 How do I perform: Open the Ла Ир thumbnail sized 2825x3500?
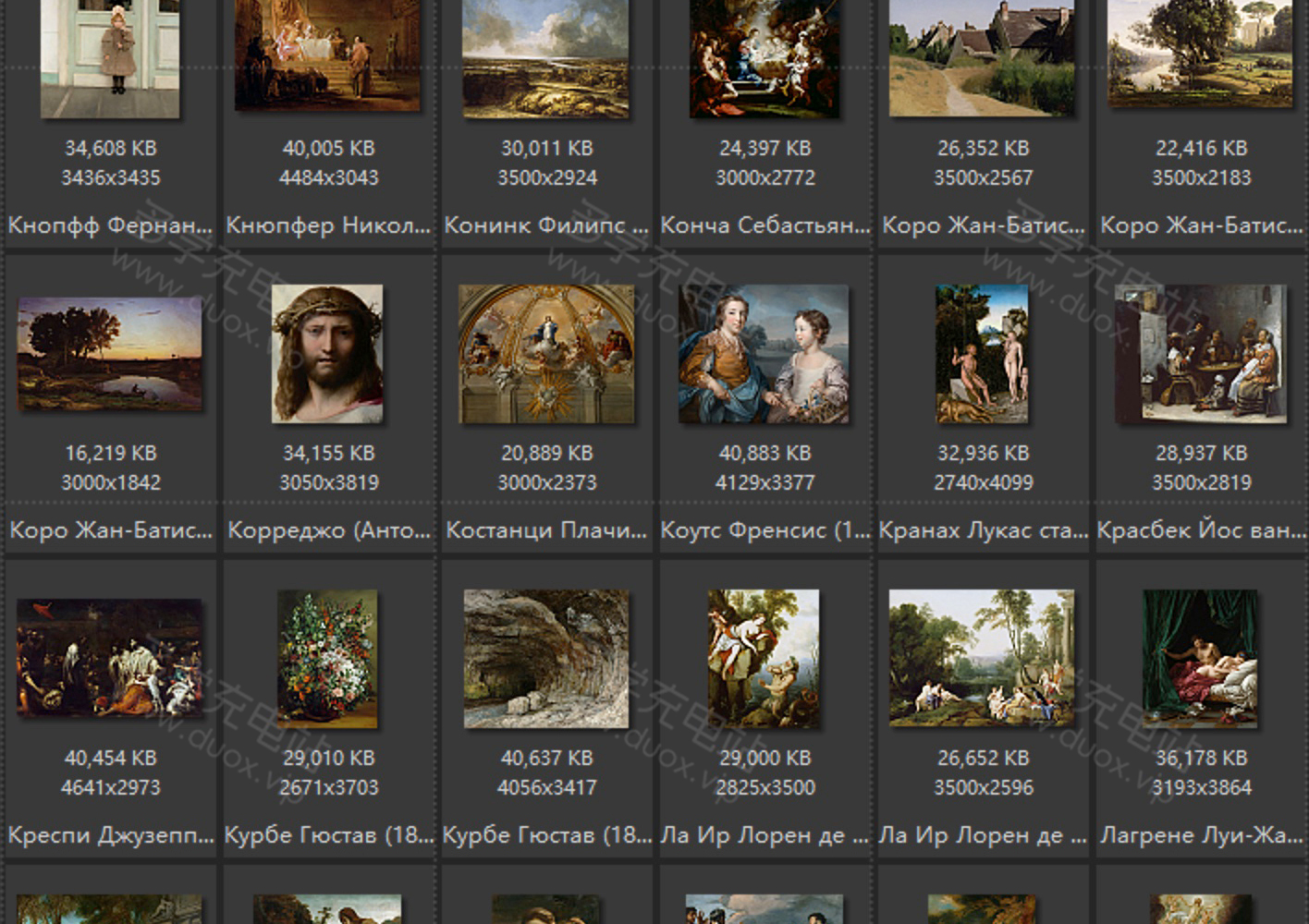click(x=764, y=658)
